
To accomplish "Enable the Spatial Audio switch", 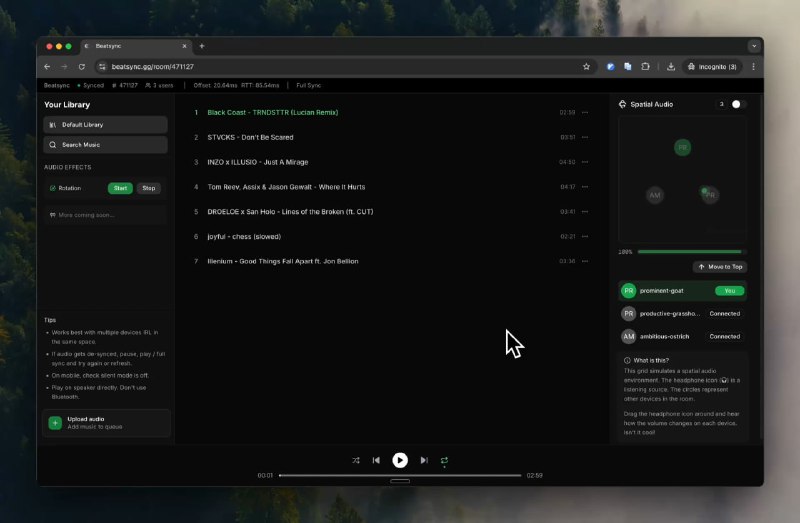I will tap(736, 104).
